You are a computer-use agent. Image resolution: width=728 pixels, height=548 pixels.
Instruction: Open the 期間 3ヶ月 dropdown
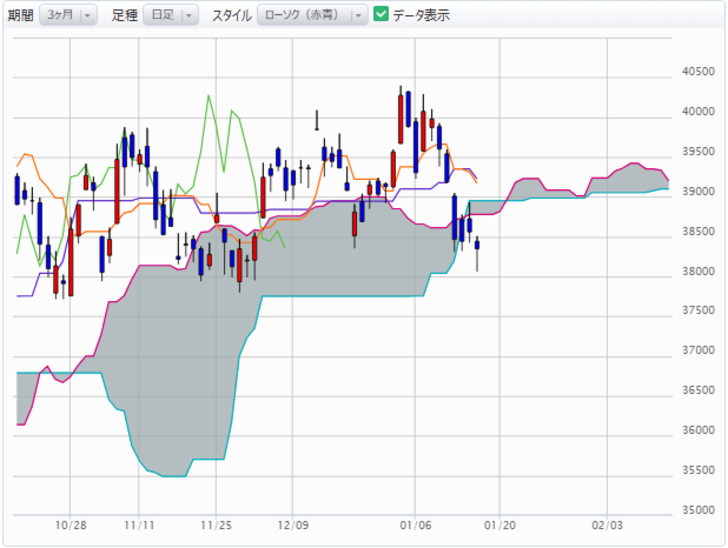tap(69, 15)
